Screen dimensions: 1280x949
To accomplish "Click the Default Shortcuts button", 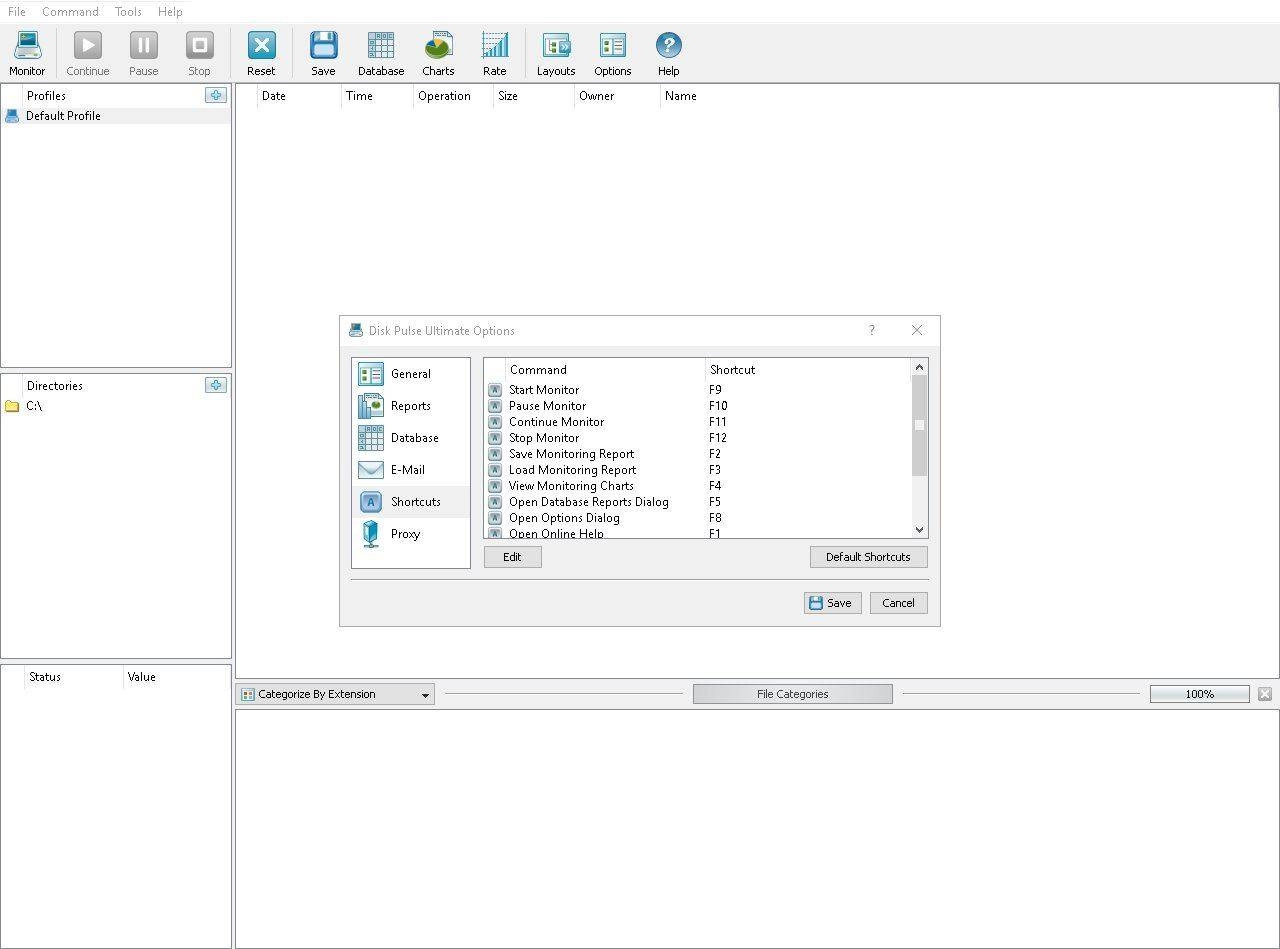I will click(868, 557).
